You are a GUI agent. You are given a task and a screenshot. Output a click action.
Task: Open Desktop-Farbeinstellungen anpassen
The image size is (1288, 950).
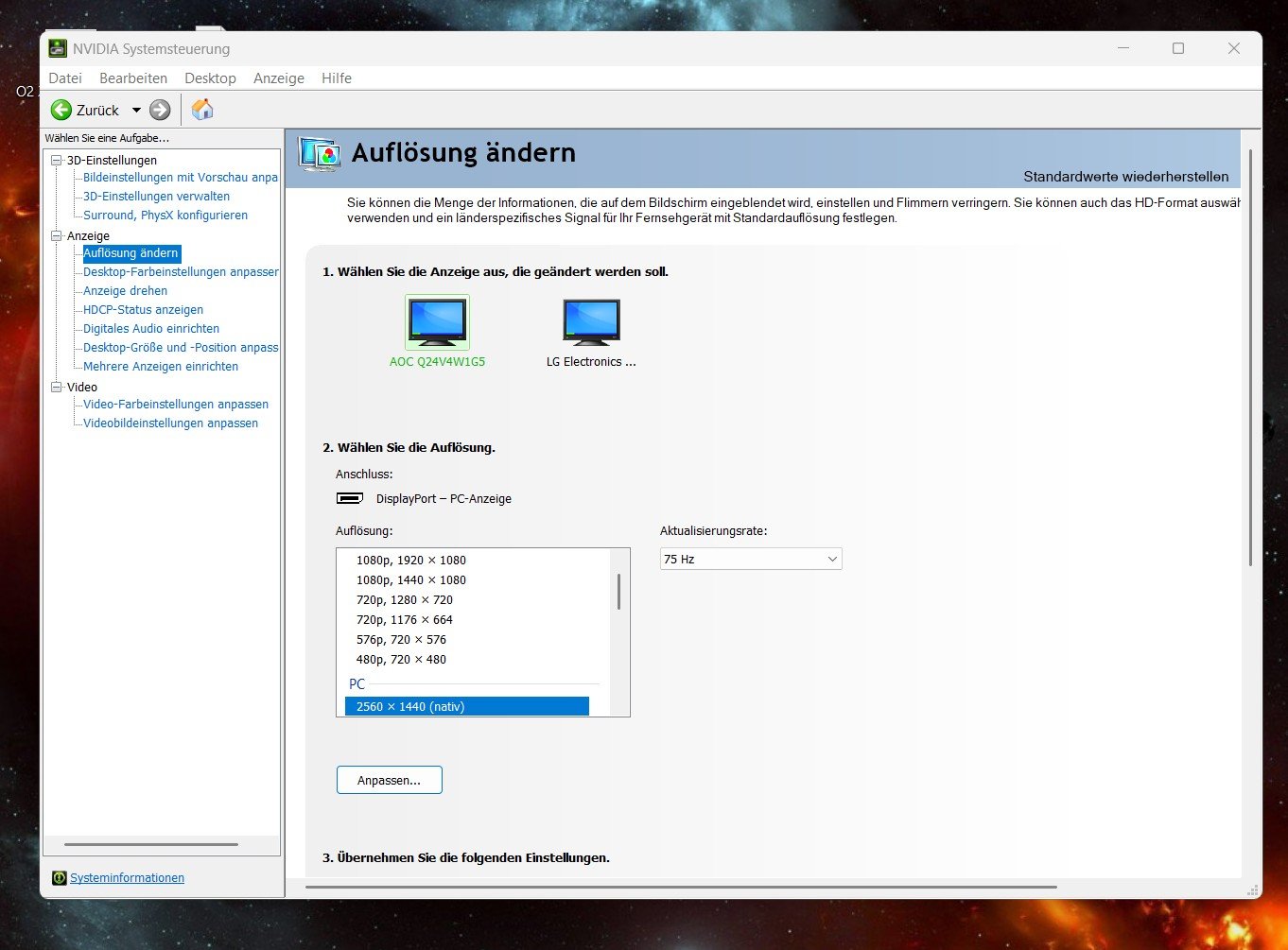click(x=181, y=272)
